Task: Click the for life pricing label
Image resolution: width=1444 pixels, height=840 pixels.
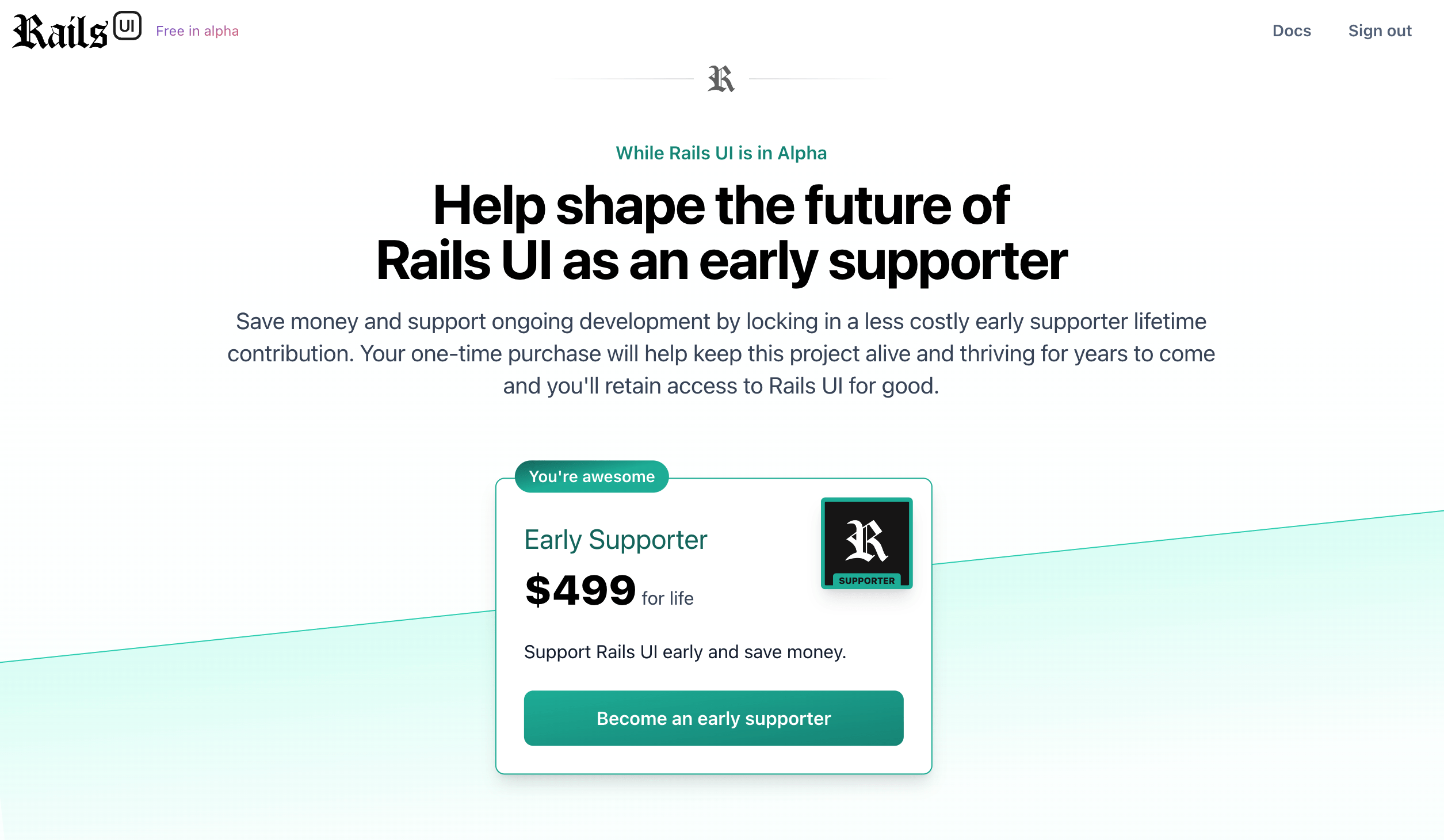Action: [667, 598]
